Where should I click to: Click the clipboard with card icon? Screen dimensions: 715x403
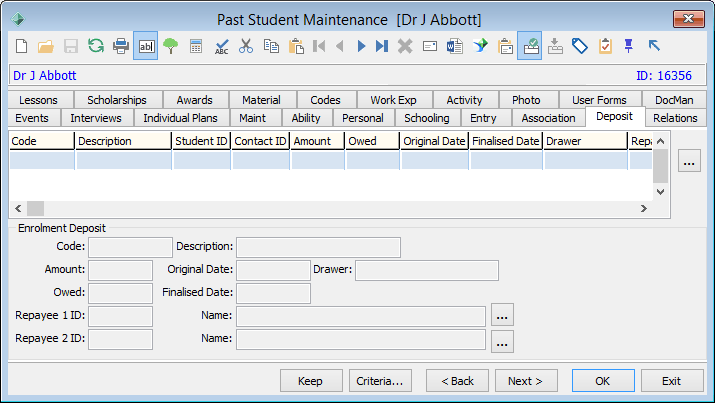[505, 46]
